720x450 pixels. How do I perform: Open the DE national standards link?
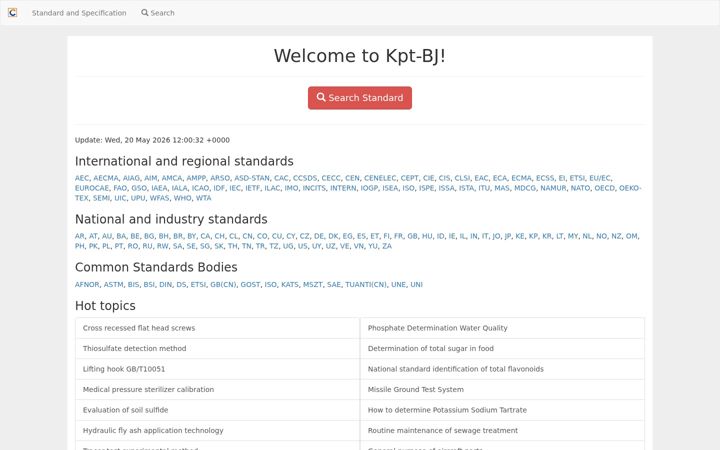pyautogui.click(x=319, y=236)
